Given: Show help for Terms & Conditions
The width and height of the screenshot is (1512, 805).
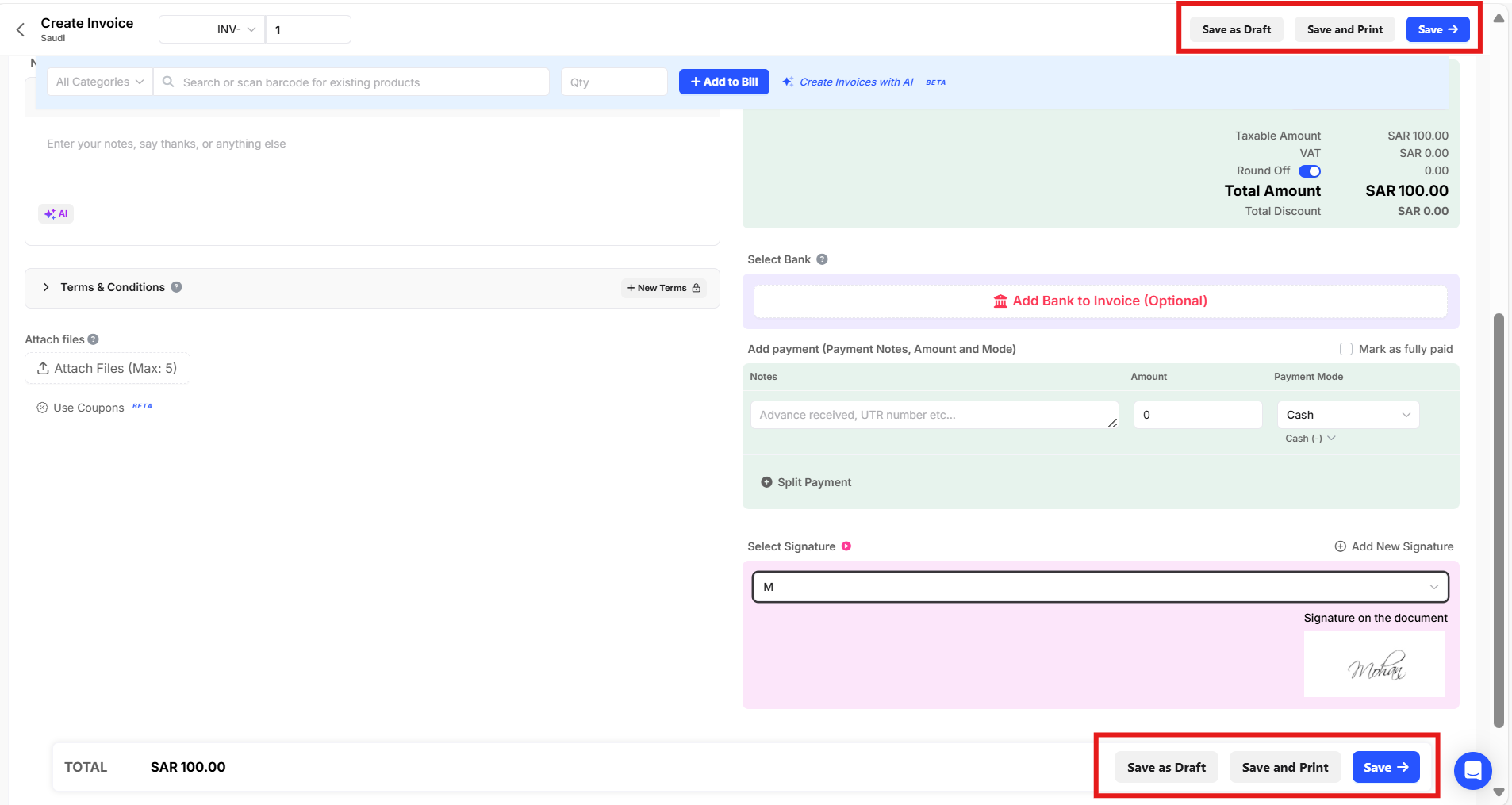Looking at the screenshot, I should 176,287.
